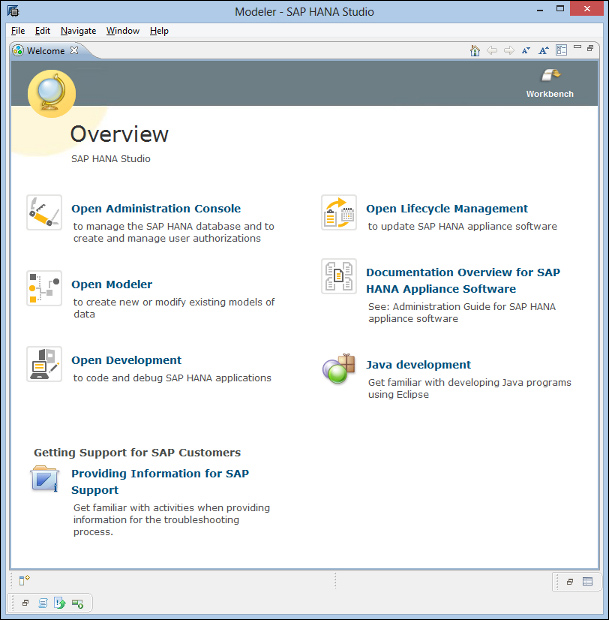Open the Edit menu
Image resolution: width=609 pixels, height=620 pixels.
pyautogui.click(x=42, y=31)
